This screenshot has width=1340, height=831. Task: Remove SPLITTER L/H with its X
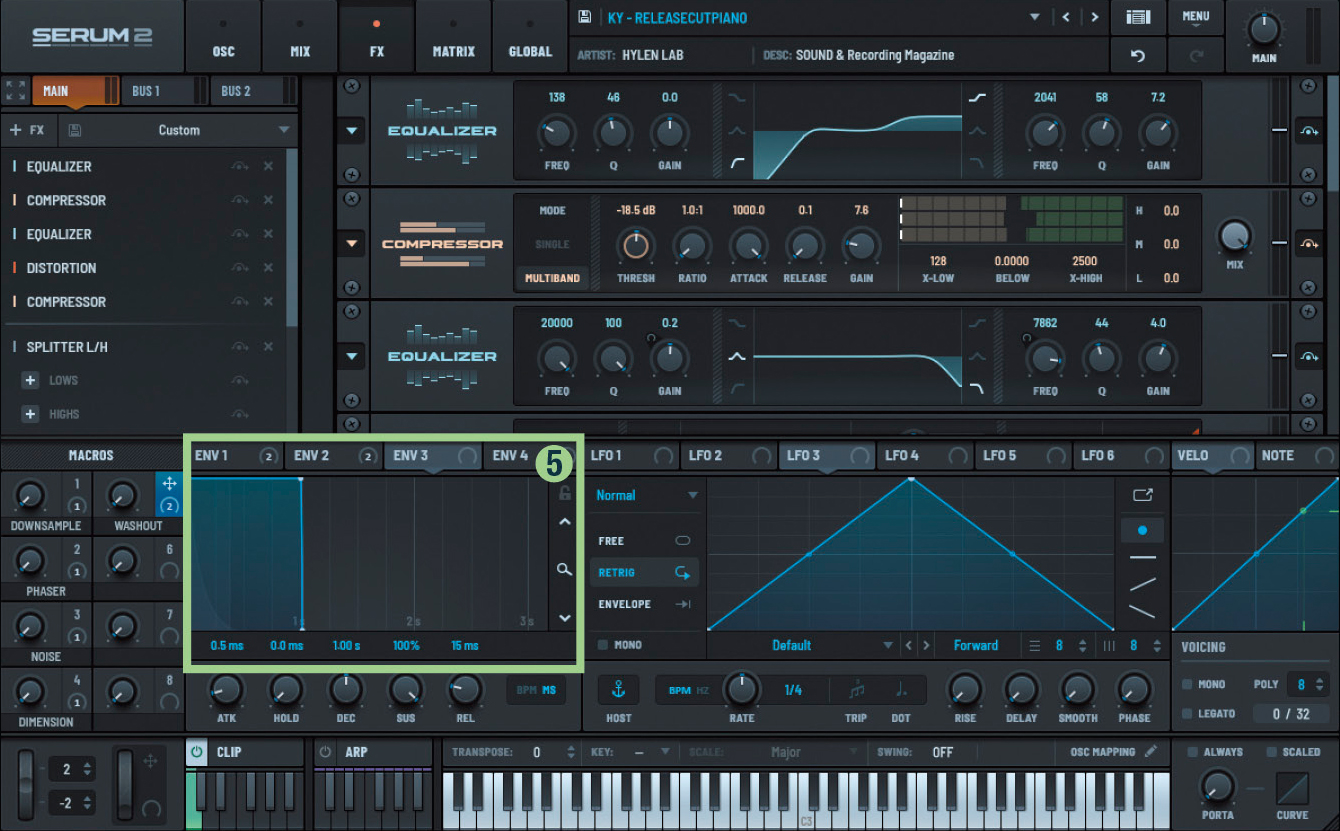(268, 346)
